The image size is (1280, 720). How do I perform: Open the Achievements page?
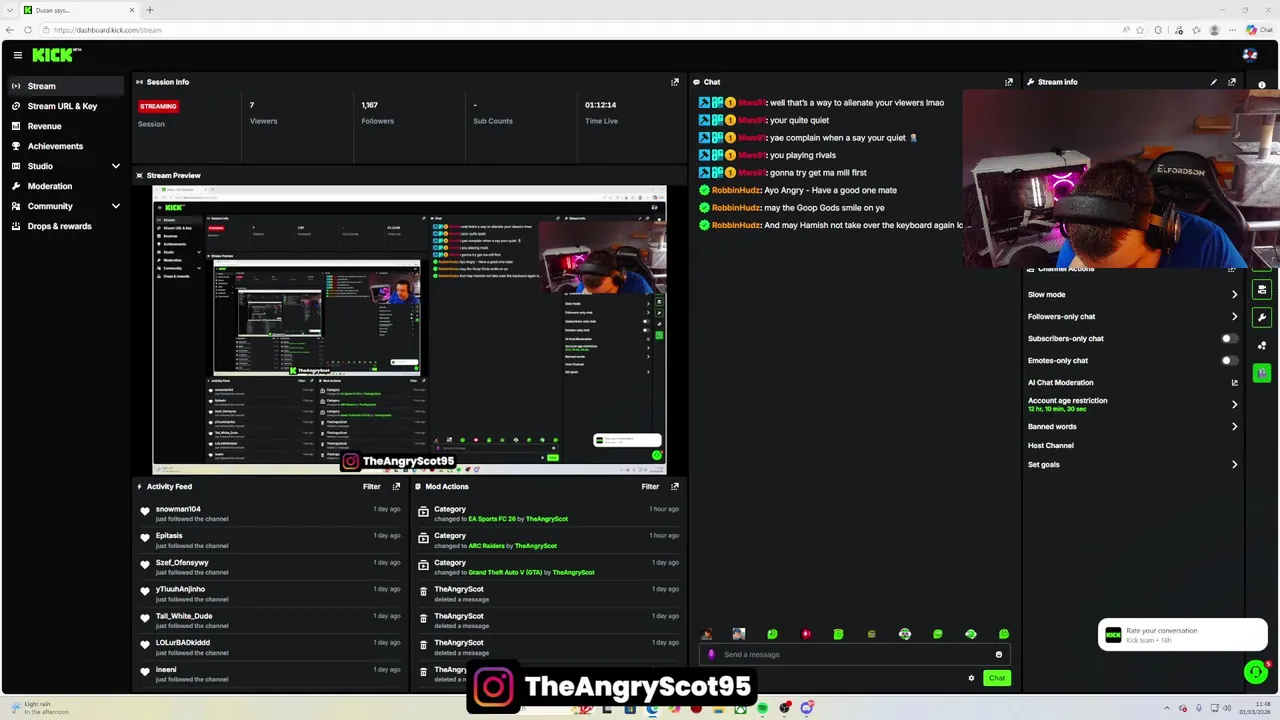55,146
